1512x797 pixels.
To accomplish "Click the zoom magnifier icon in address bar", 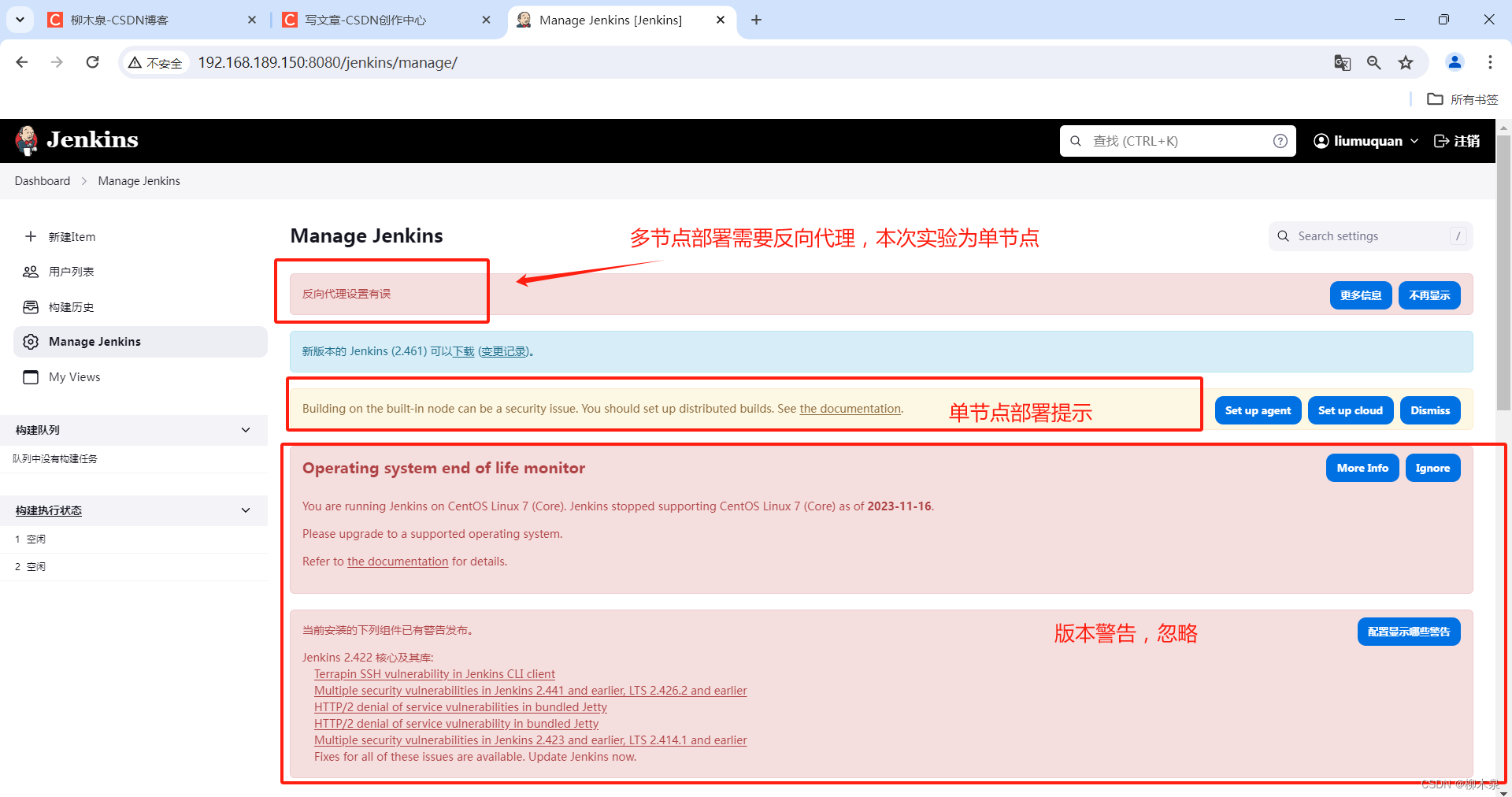I will (x=1374, y=63).
